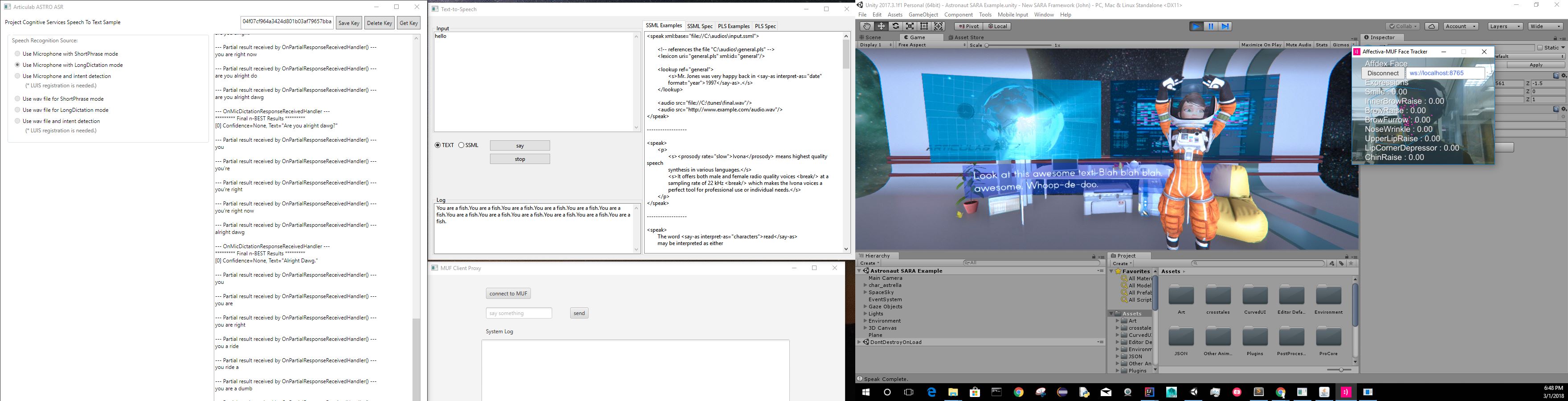Toggle Maximize On Play in Game view
Image resolution: width=1568 pixels, height=401 pixels.
1261,45
